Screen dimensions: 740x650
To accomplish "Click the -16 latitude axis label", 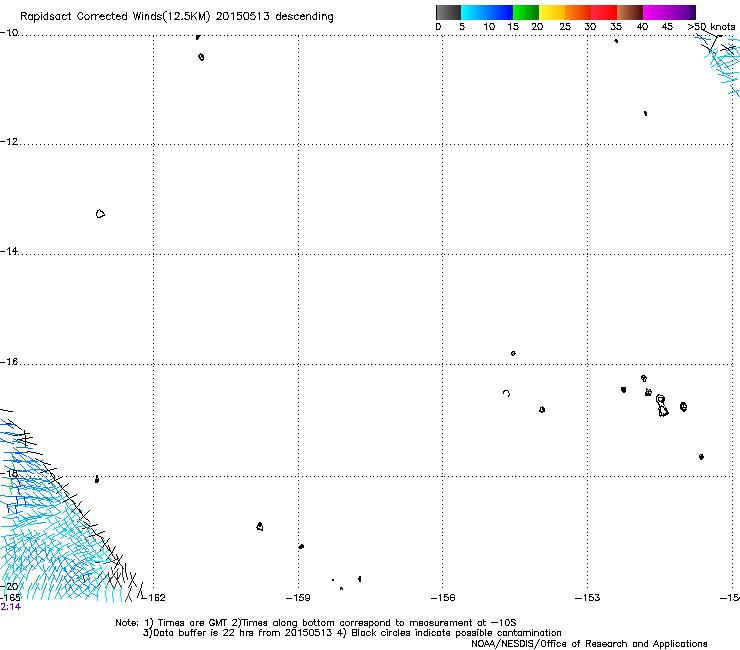I will pos(9,362).
